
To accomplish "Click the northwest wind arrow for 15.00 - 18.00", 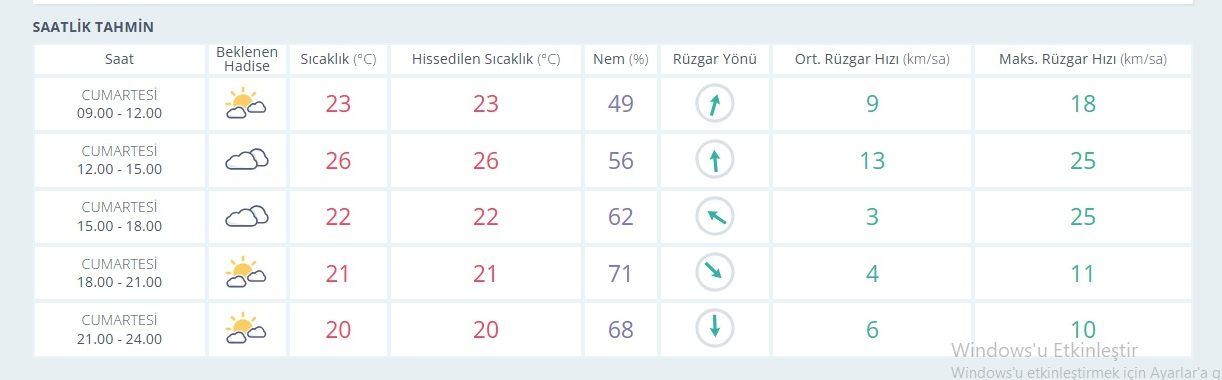I will [x=715, y=216].
